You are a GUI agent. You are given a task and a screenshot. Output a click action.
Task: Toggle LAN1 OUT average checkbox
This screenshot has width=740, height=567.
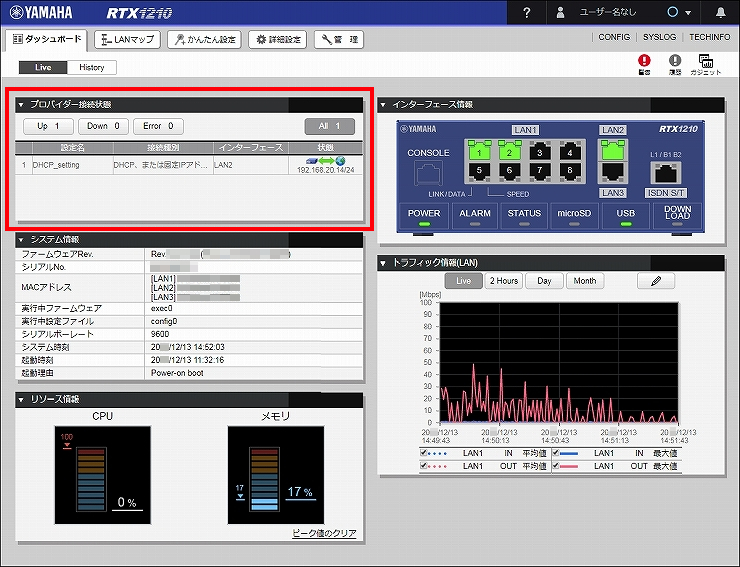point(423,466)
